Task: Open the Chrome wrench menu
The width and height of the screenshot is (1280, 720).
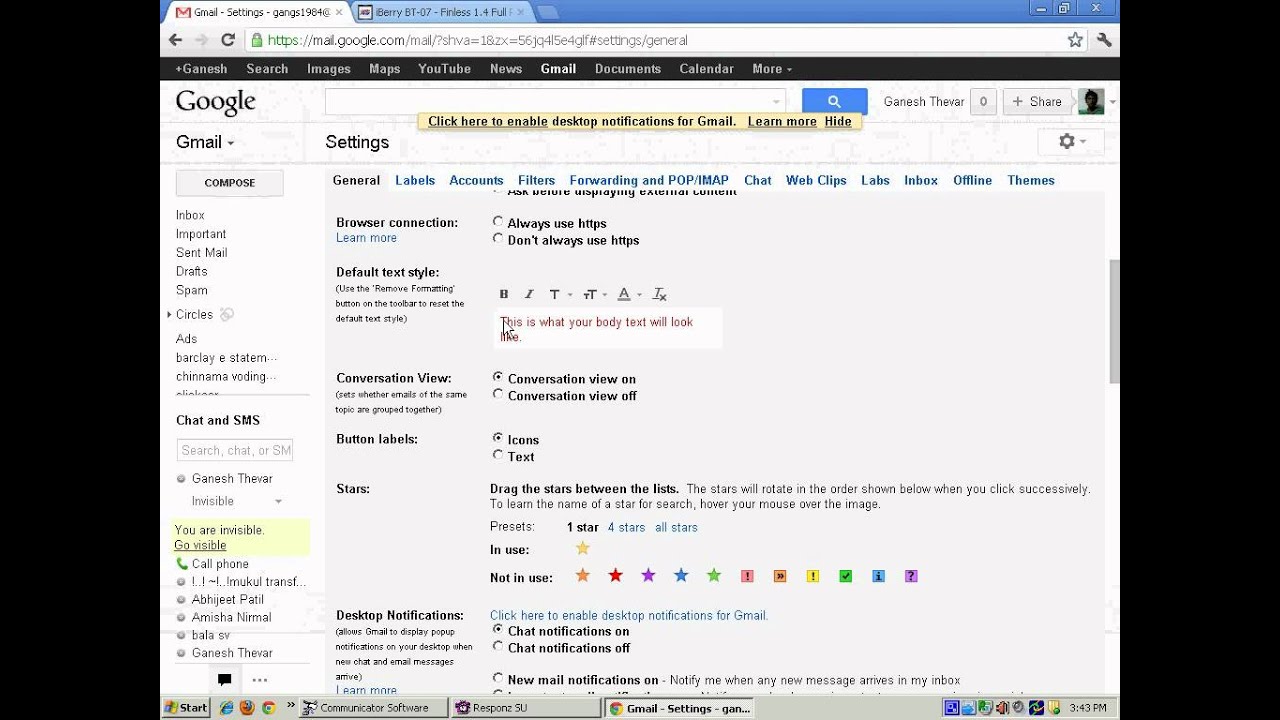Action: [x=1104, y=40]
